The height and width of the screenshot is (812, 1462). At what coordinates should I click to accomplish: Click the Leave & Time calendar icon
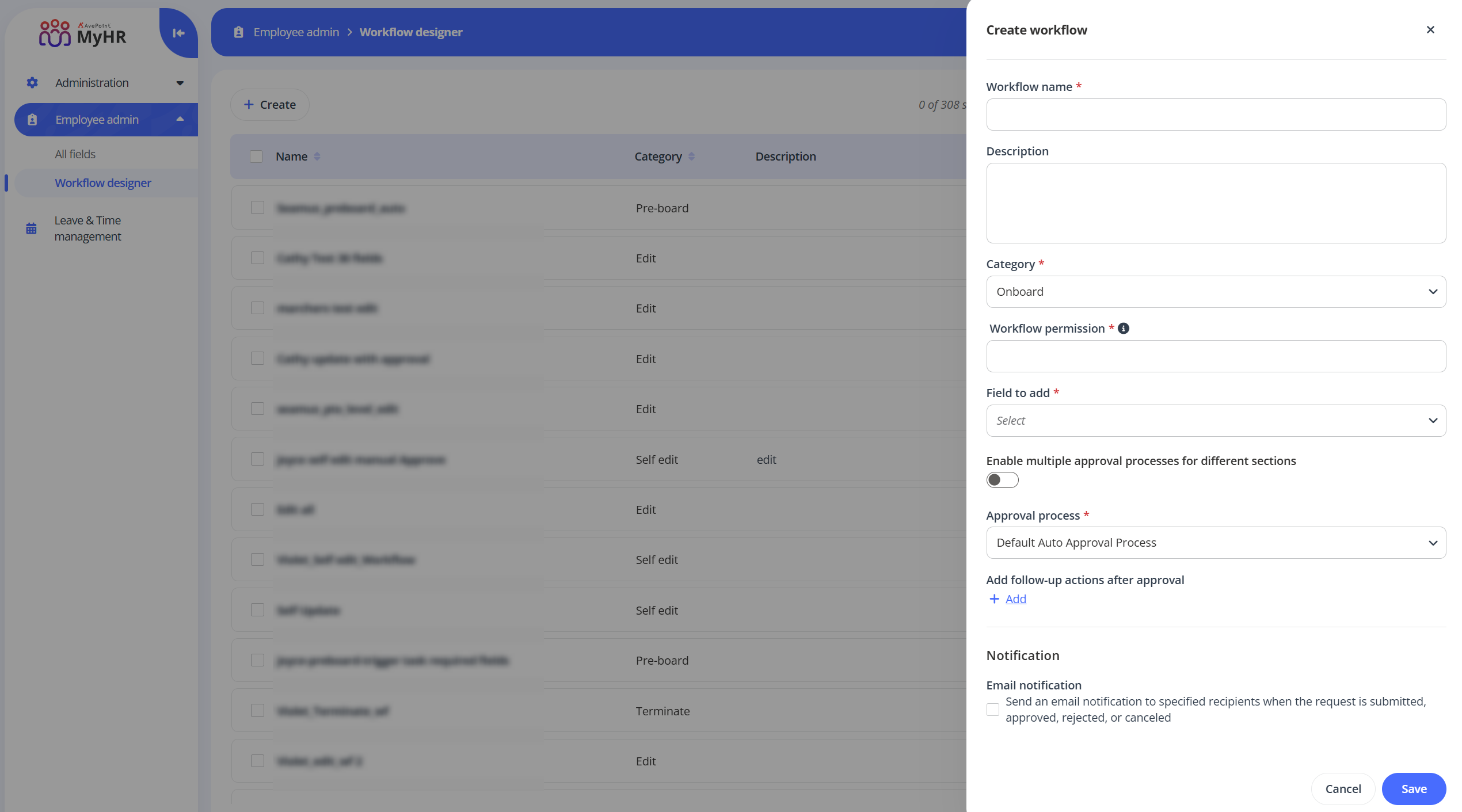[x=31, y=228]
